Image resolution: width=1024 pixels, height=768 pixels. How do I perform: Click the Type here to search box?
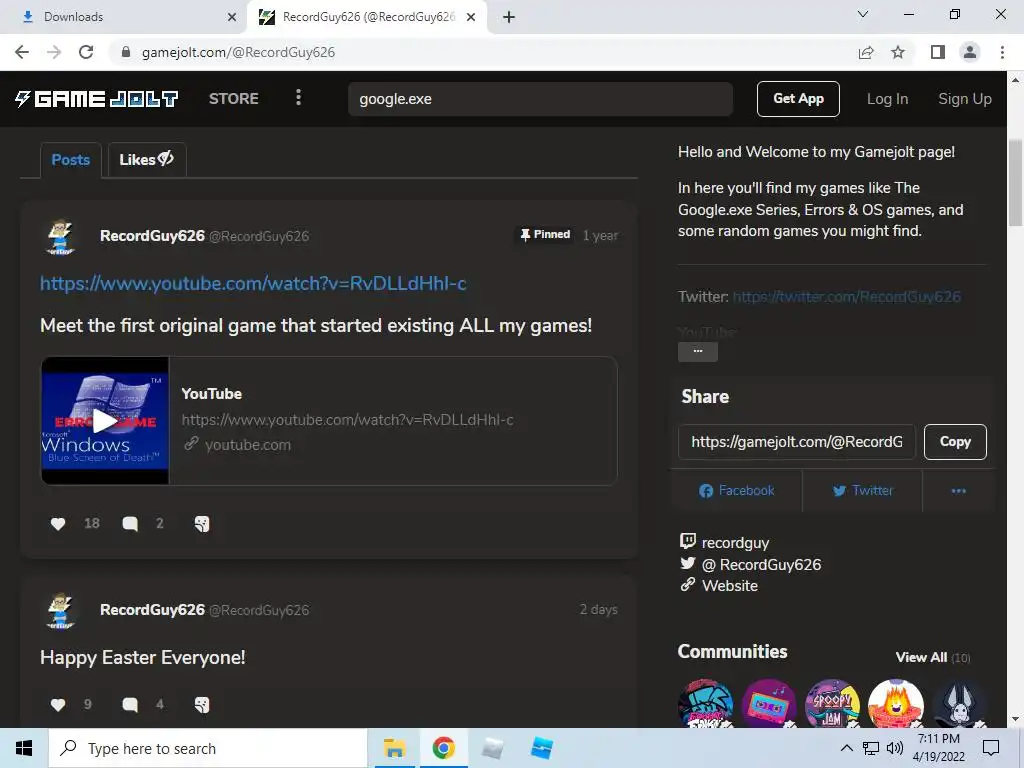pos(208,748)
